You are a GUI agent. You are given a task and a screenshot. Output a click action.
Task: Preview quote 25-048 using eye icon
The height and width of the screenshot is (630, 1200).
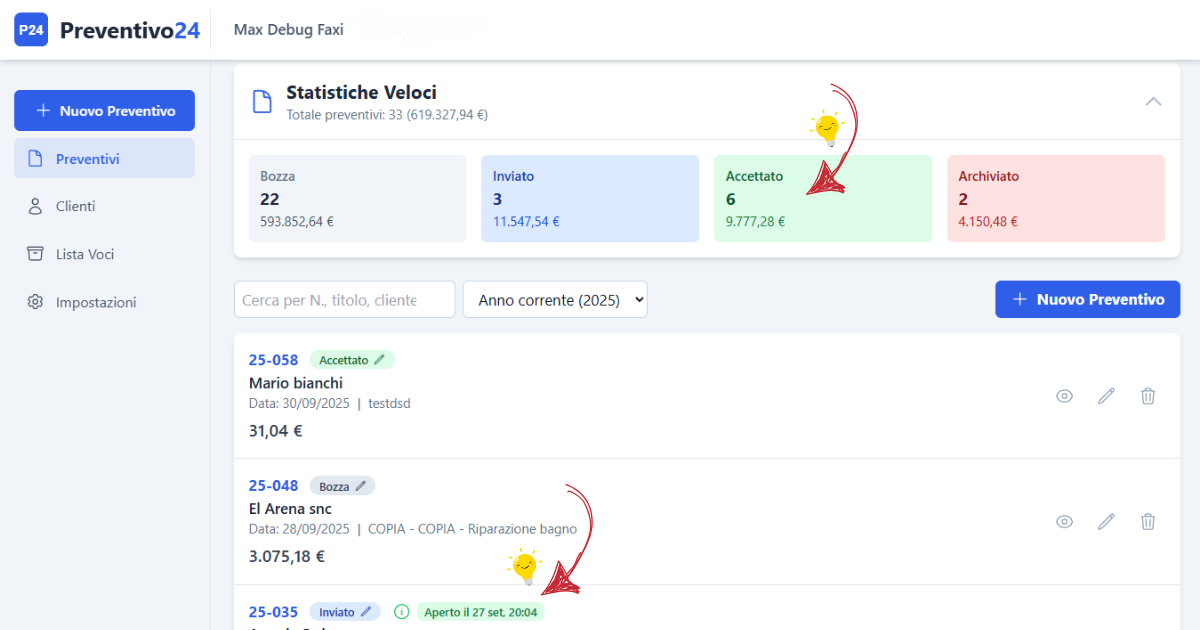pos(1064,522)
